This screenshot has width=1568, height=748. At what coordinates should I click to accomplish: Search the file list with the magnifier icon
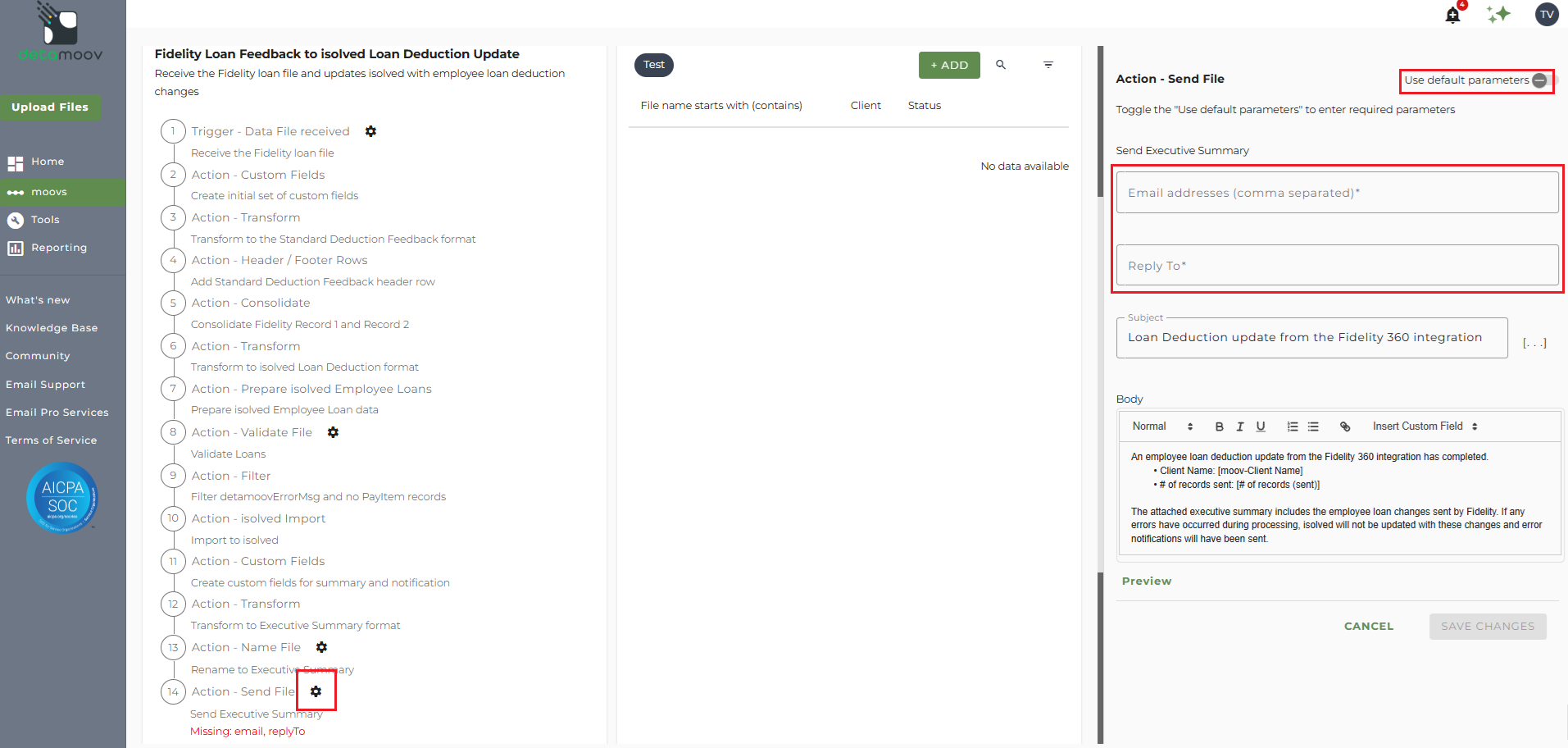[x=1001, y=65]
